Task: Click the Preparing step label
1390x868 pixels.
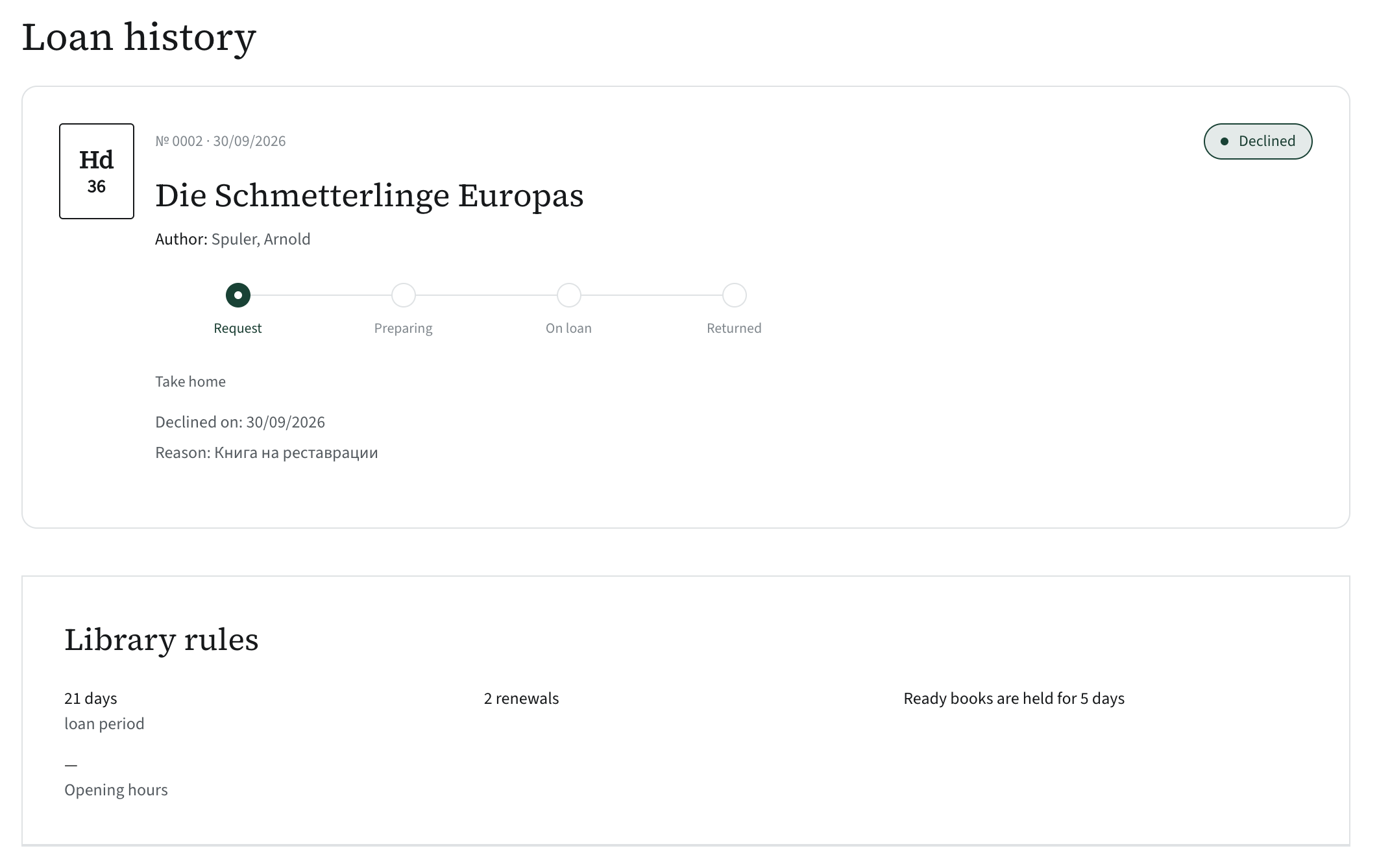Action: [404, 328]
